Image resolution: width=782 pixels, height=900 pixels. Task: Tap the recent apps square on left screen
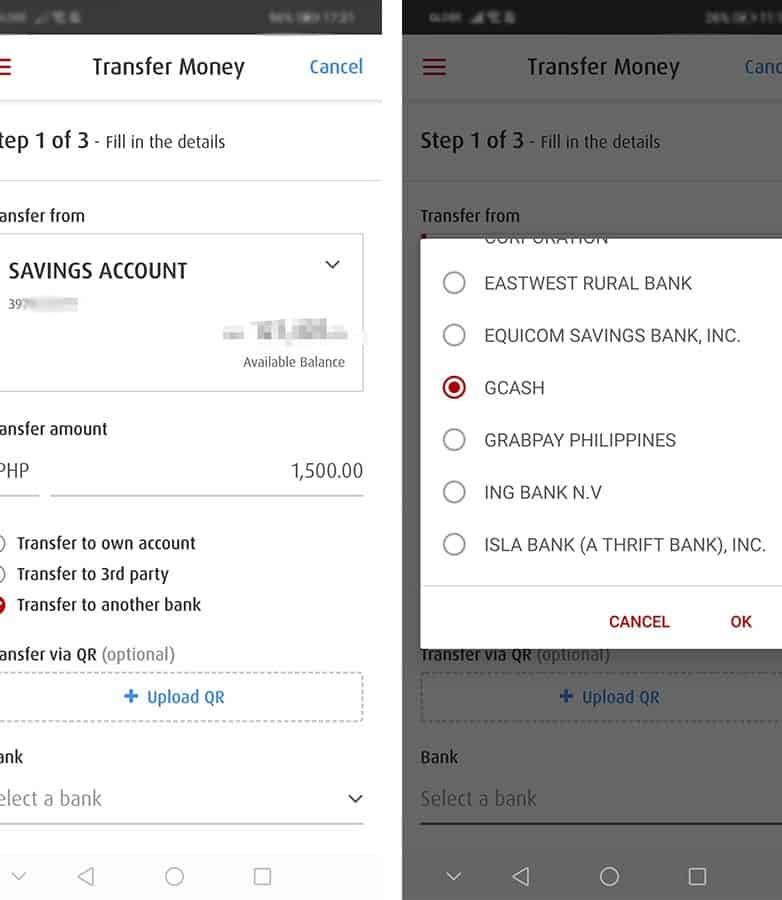[x=262, y=876]
